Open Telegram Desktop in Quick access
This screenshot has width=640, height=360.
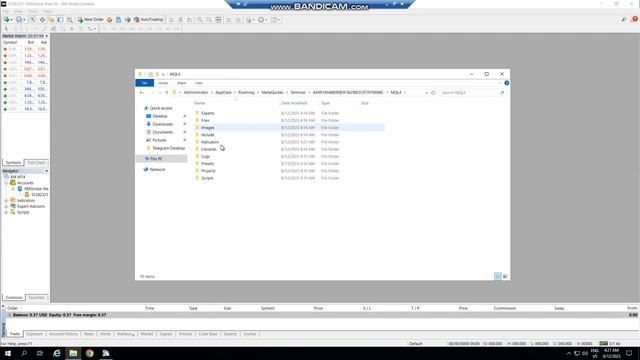[168, 148]
